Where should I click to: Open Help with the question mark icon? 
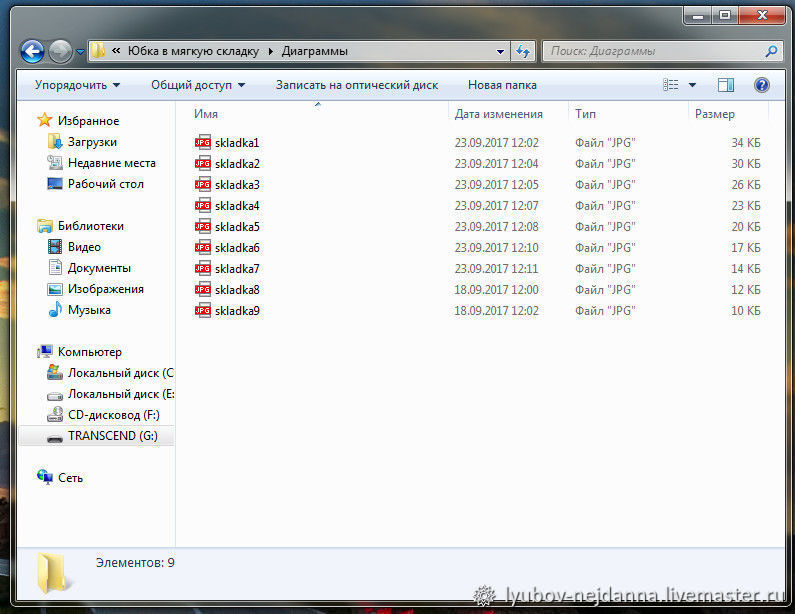pyautogui.click(x=762, y=85)
